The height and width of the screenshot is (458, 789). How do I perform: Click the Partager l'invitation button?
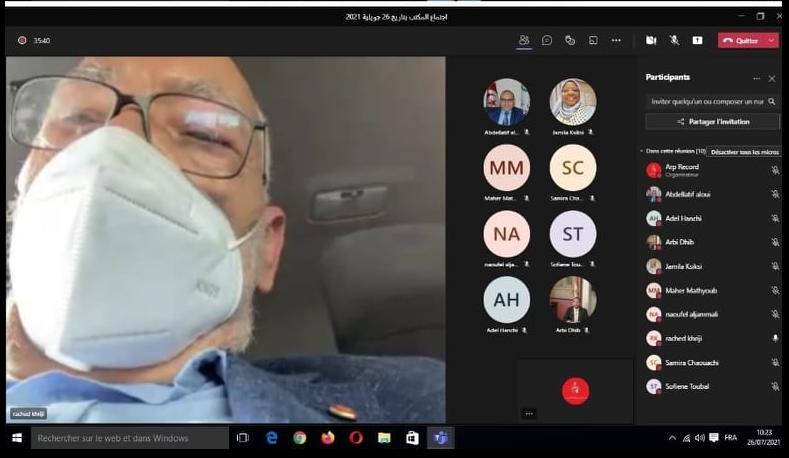[711, 121]
